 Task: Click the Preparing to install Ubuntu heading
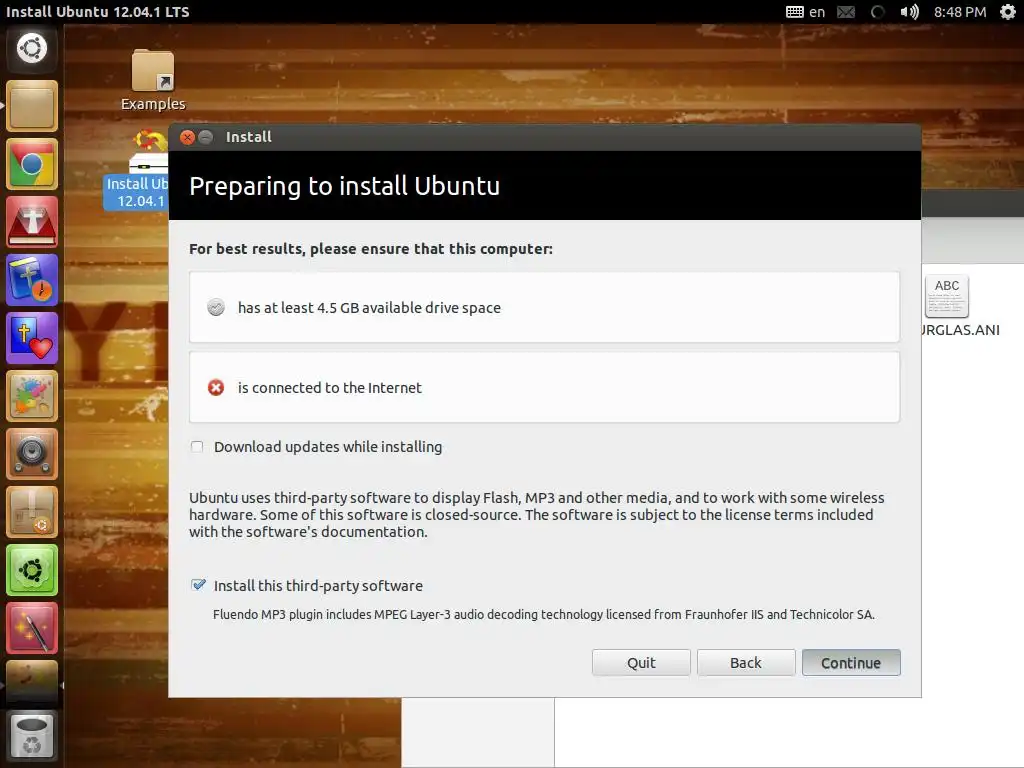point(345,186)
